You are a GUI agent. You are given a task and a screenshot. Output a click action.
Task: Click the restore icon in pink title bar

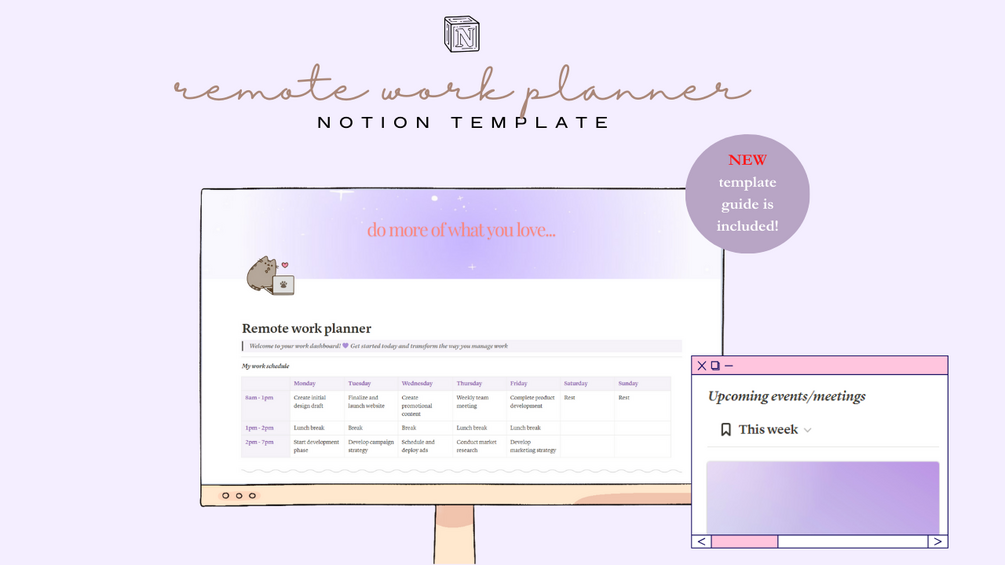click(715, 366)
